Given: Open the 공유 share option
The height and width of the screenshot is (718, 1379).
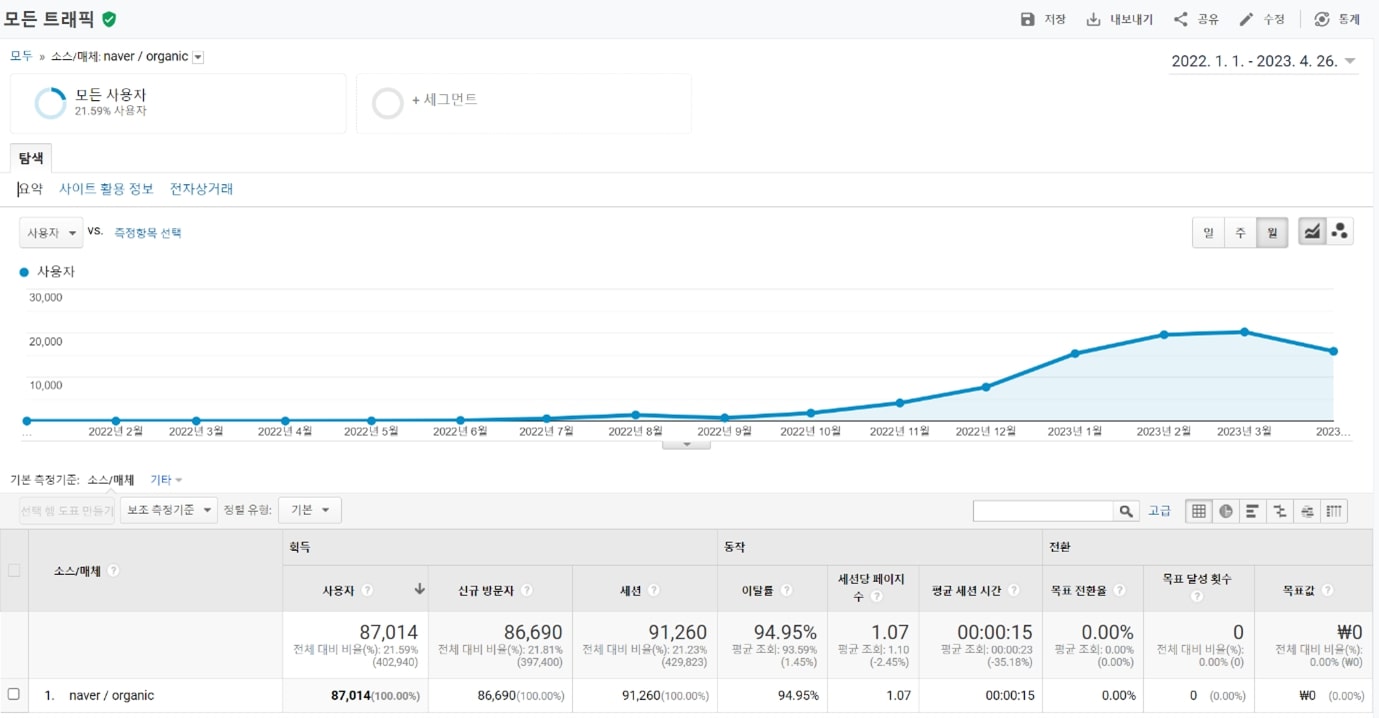Looking at the screenshot, I should 1181,19.
